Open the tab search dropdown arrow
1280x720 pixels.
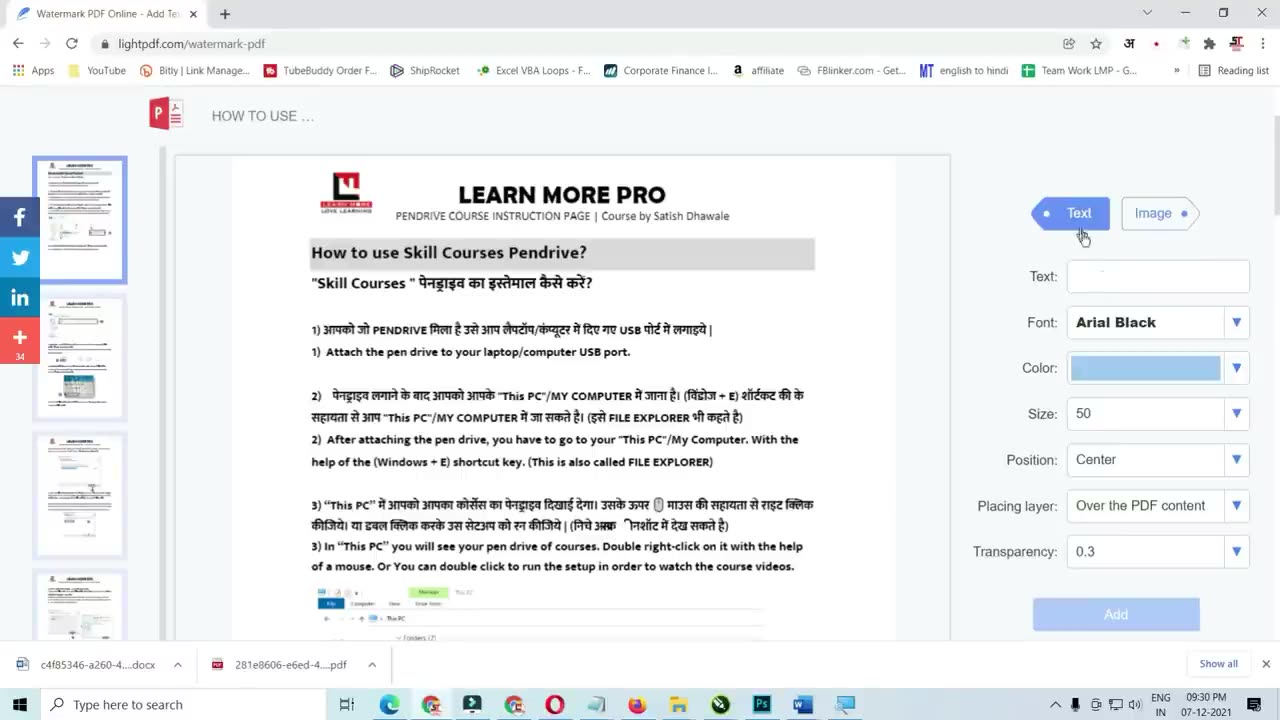click(x=1147, y=13)
